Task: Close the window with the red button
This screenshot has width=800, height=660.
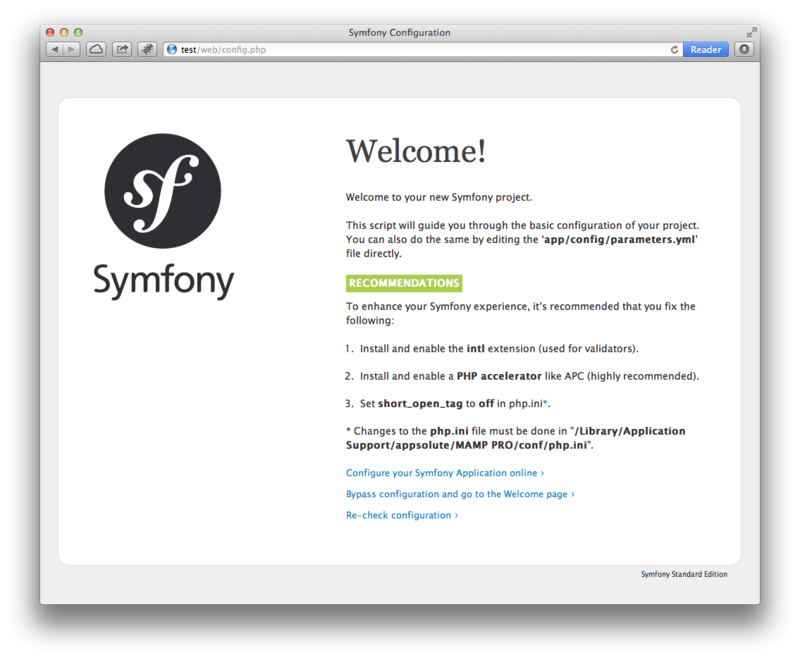Action: pyautogui.click(x=50, y=32)
